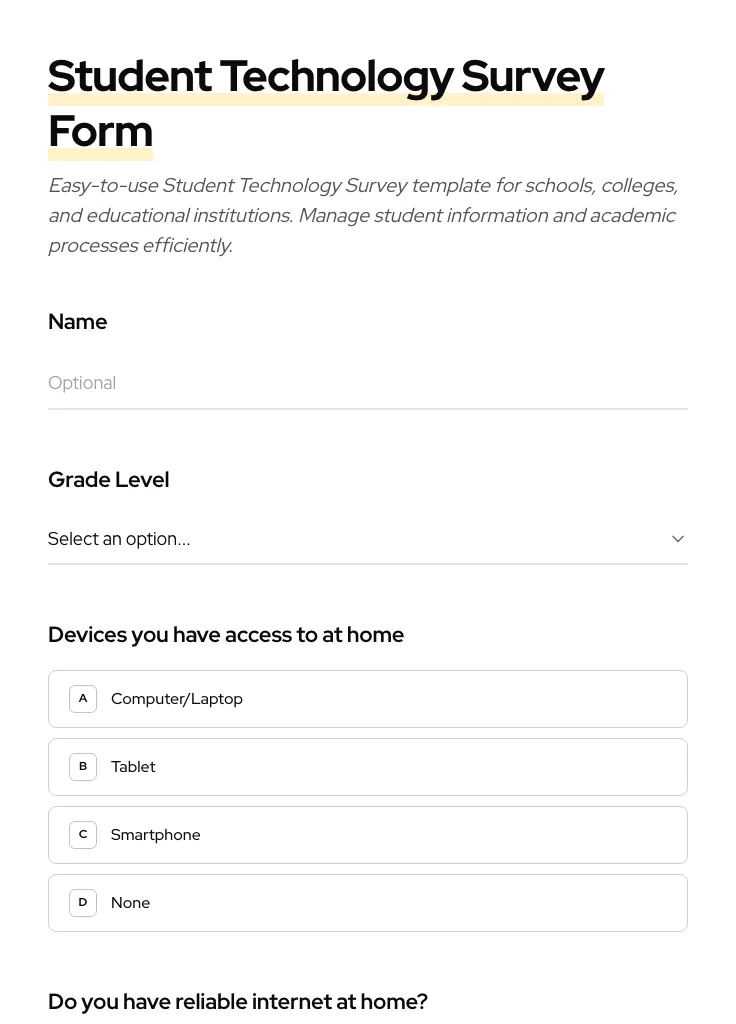
Task: Click the italic survey description text
Action: 362,215
